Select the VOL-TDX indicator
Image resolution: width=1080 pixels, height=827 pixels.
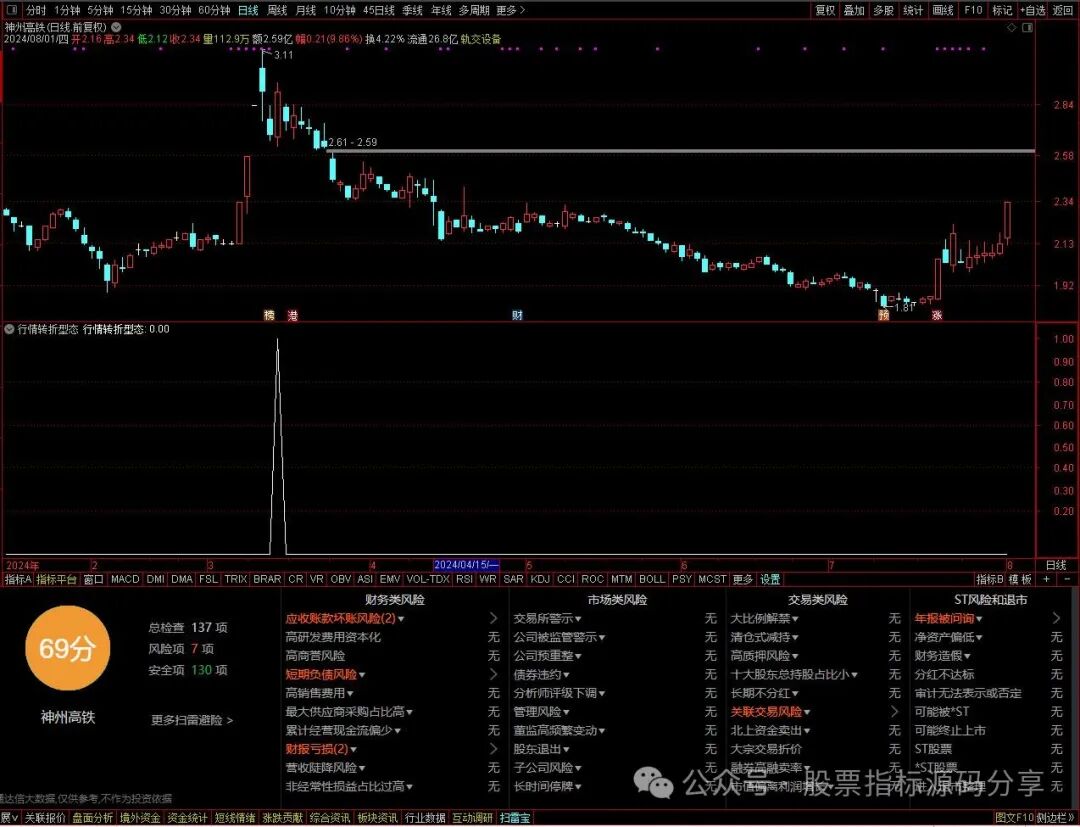[428, 580]
